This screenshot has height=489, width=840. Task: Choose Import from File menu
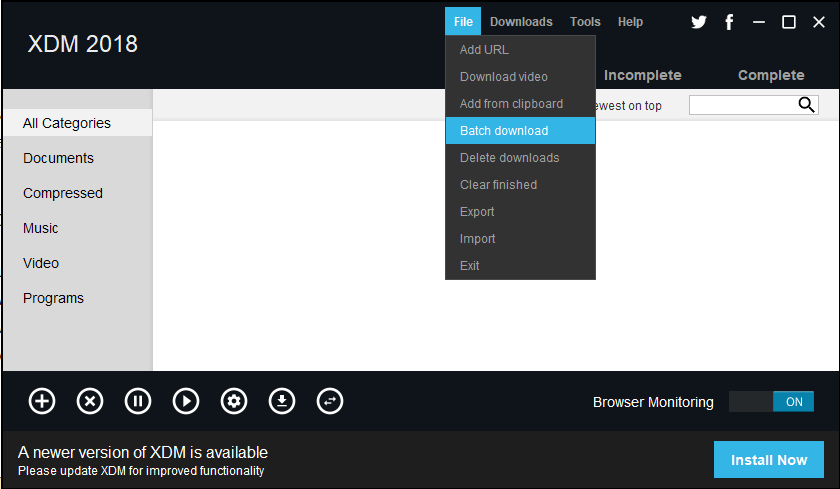[x=520, y=239]
